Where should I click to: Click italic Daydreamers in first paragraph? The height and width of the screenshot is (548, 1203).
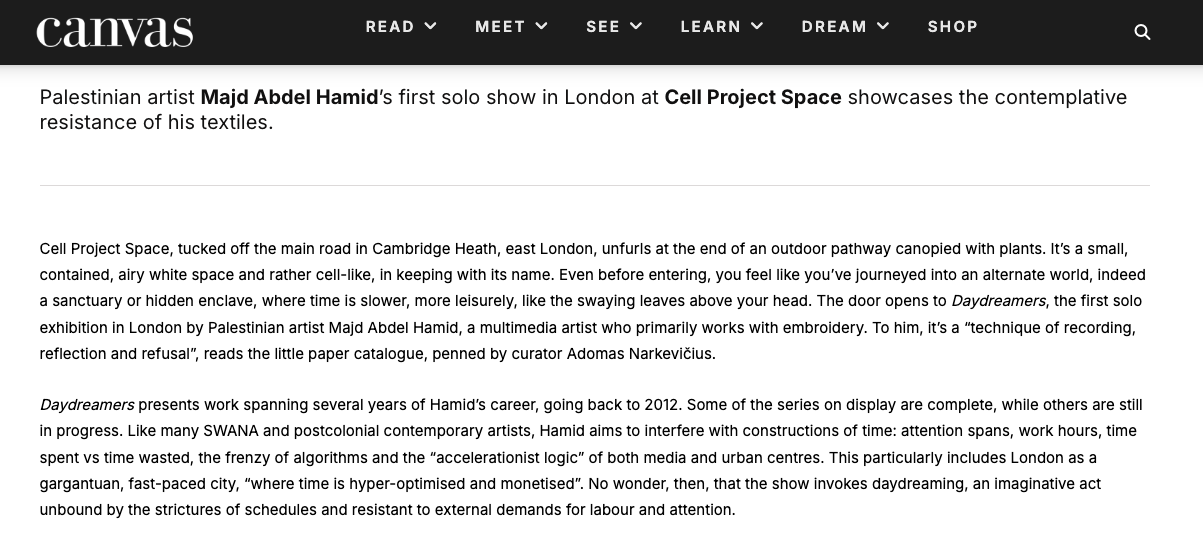[x=998, y=301]
